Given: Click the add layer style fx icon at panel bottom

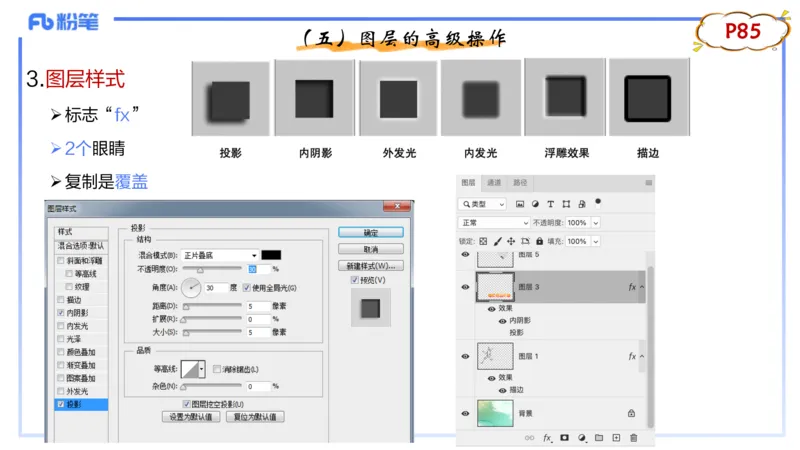Looking at the screenshot, I should 547,438.
